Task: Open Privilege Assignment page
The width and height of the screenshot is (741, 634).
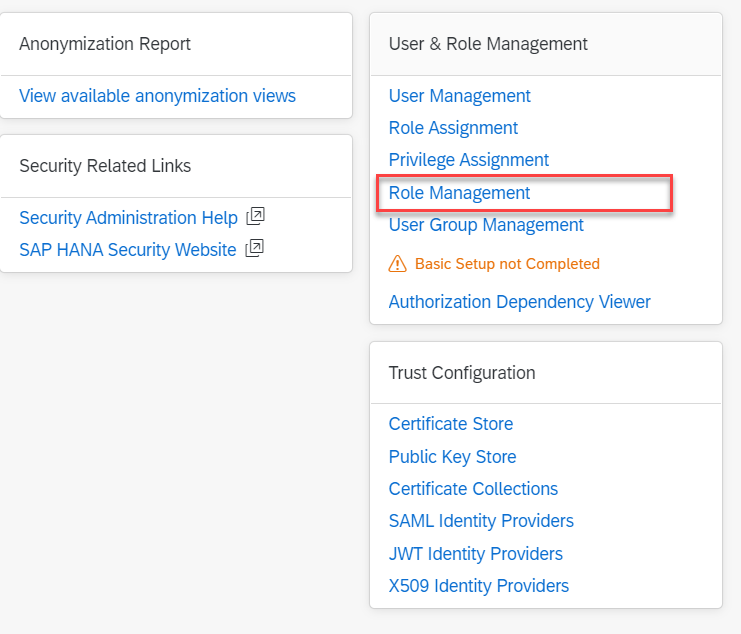Action: pyautogui.click(x=468, y=160)
